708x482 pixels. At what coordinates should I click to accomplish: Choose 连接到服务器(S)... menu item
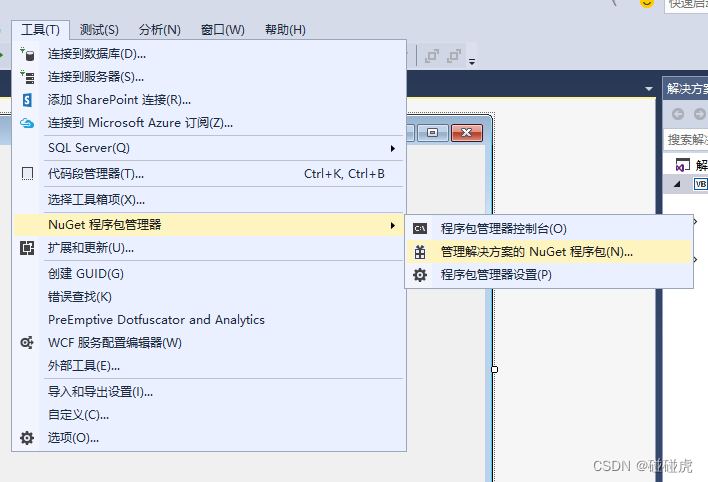[209, 77]
